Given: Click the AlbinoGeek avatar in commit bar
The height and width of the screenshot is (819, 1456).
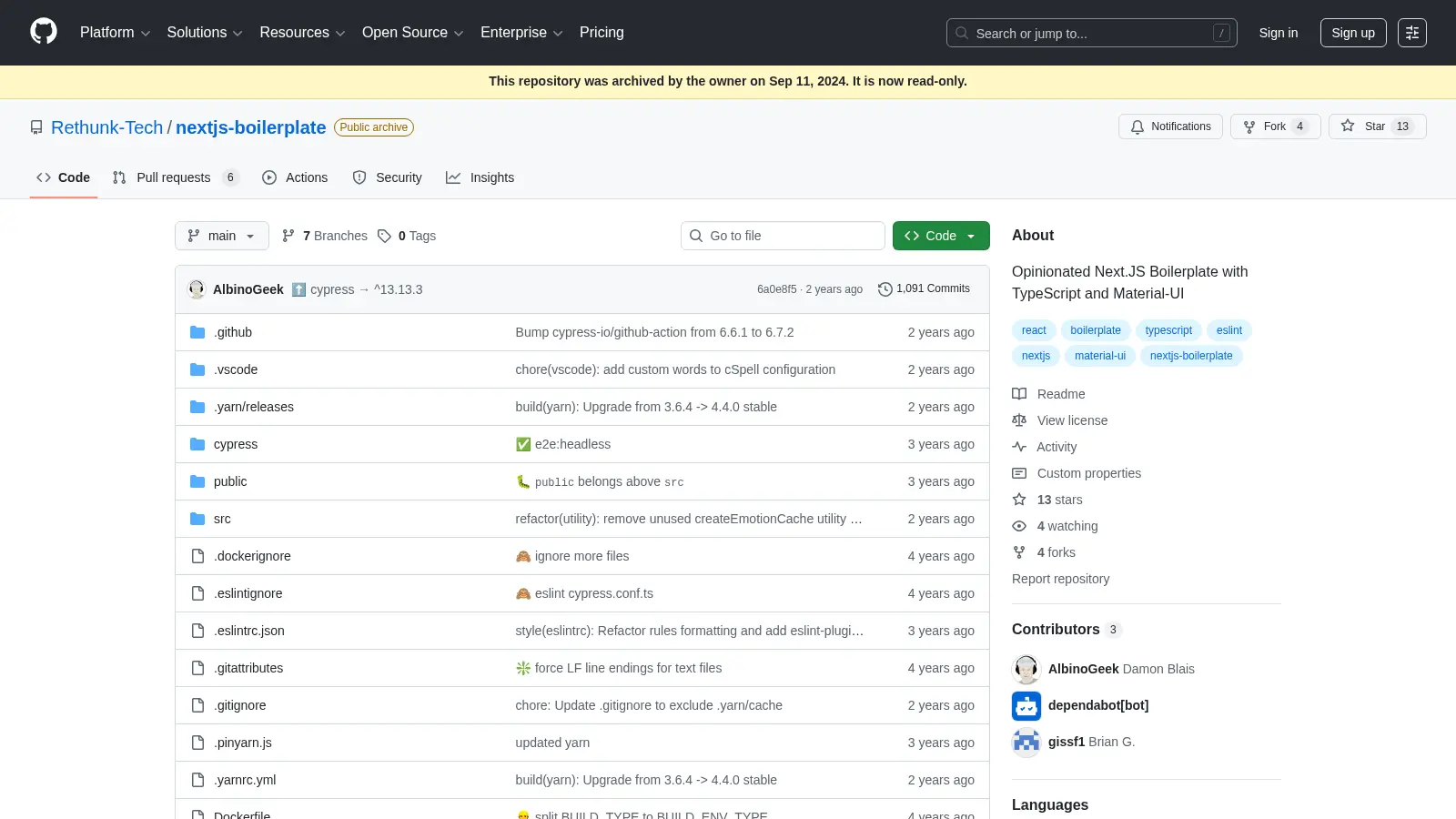Looking at the screenshot, I should [197, 289].
